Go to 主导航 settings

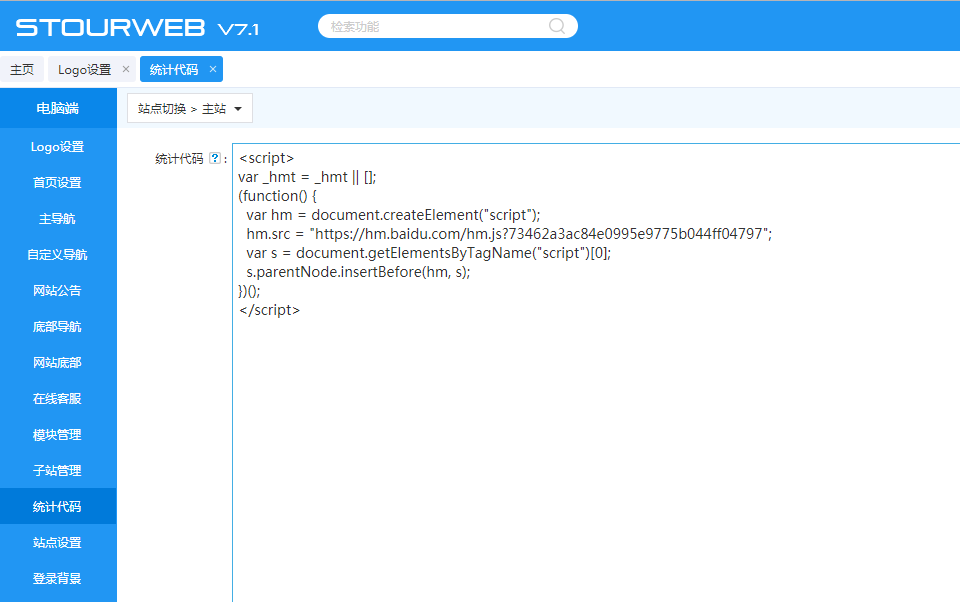tap(58, 219)
